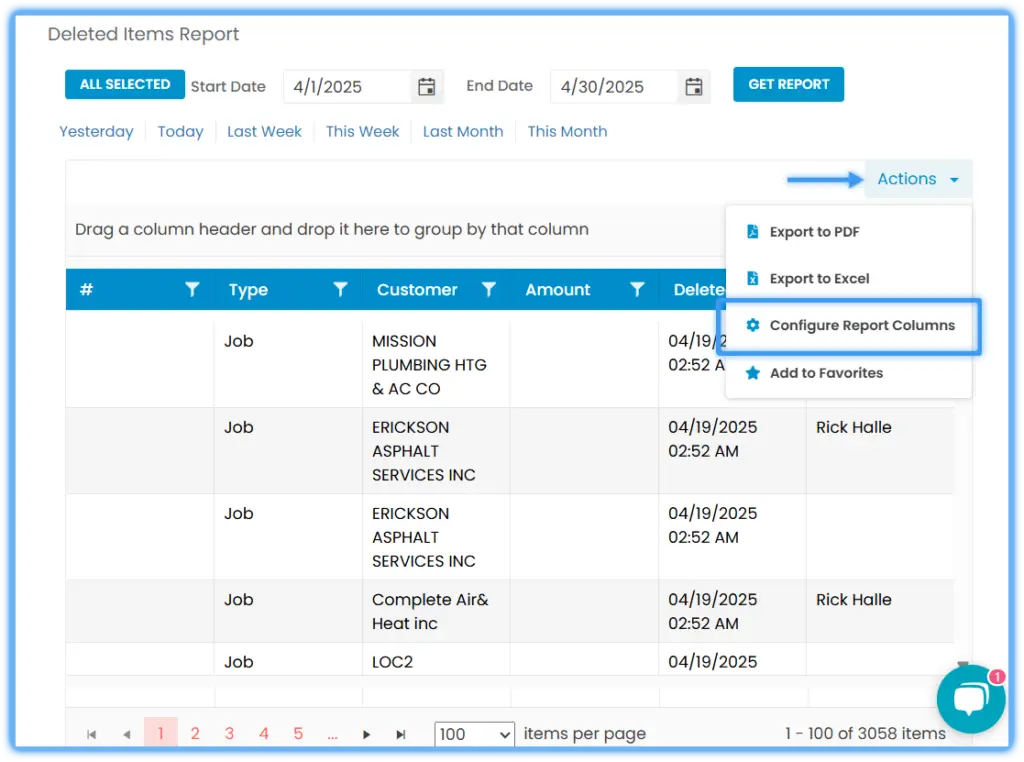The height and width of the screenshot is (762, 1024).
Task: Filter the # column using its funnel icon
Action: (192, 289)
